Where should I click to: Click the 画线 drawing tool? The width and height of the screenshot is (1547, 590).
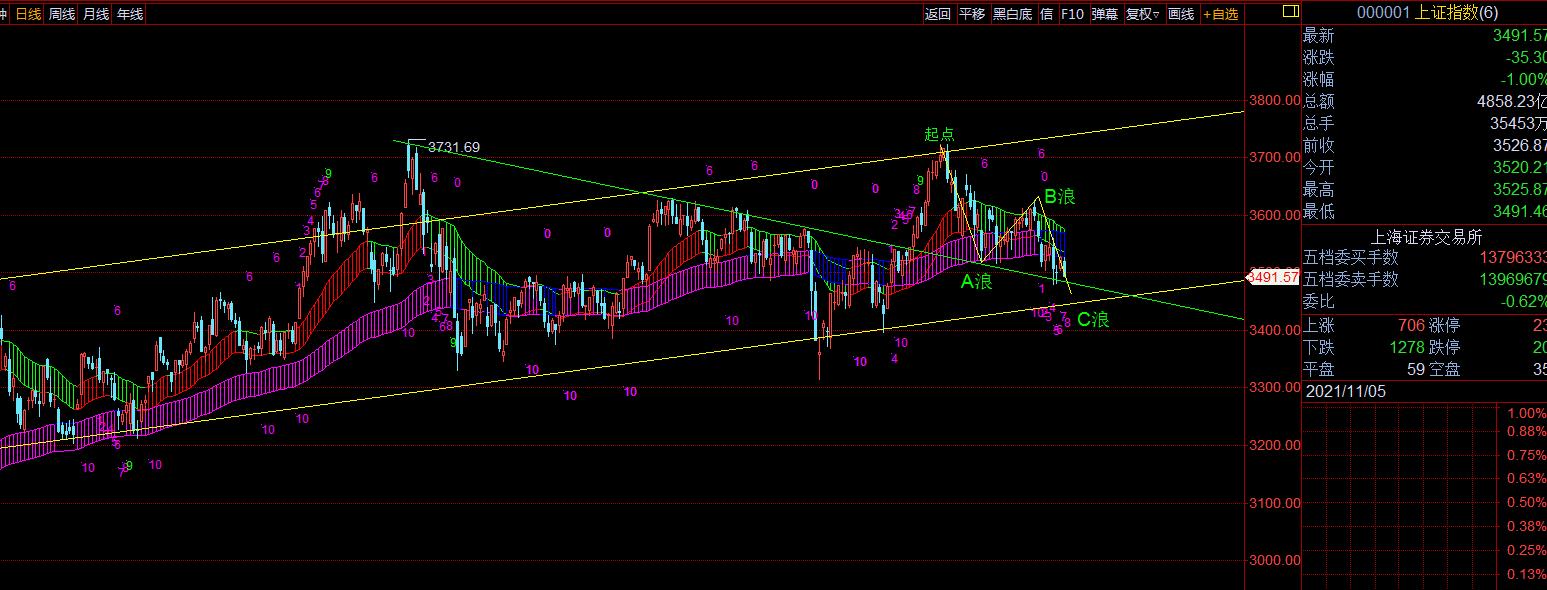point(1181,14)
